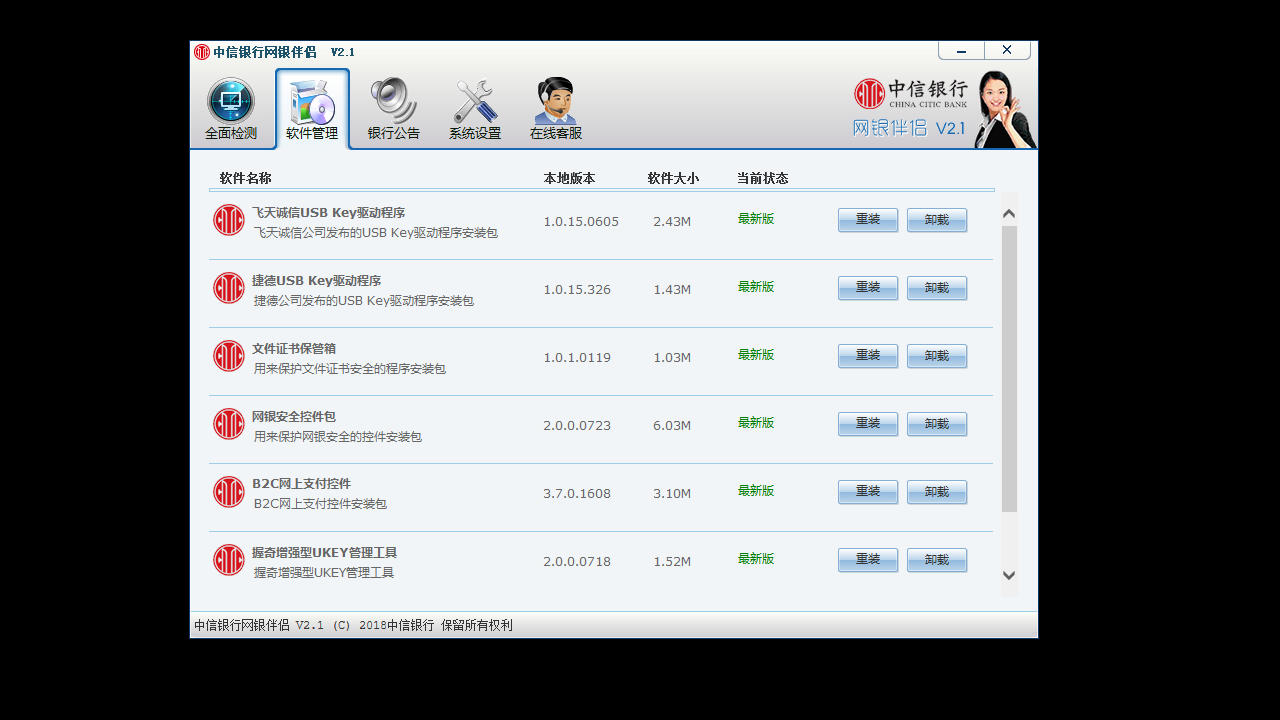The width and height of the screenshot is (1280, 720).
Task: Click the scrollbar down arrow
Action: (1009, 575)
